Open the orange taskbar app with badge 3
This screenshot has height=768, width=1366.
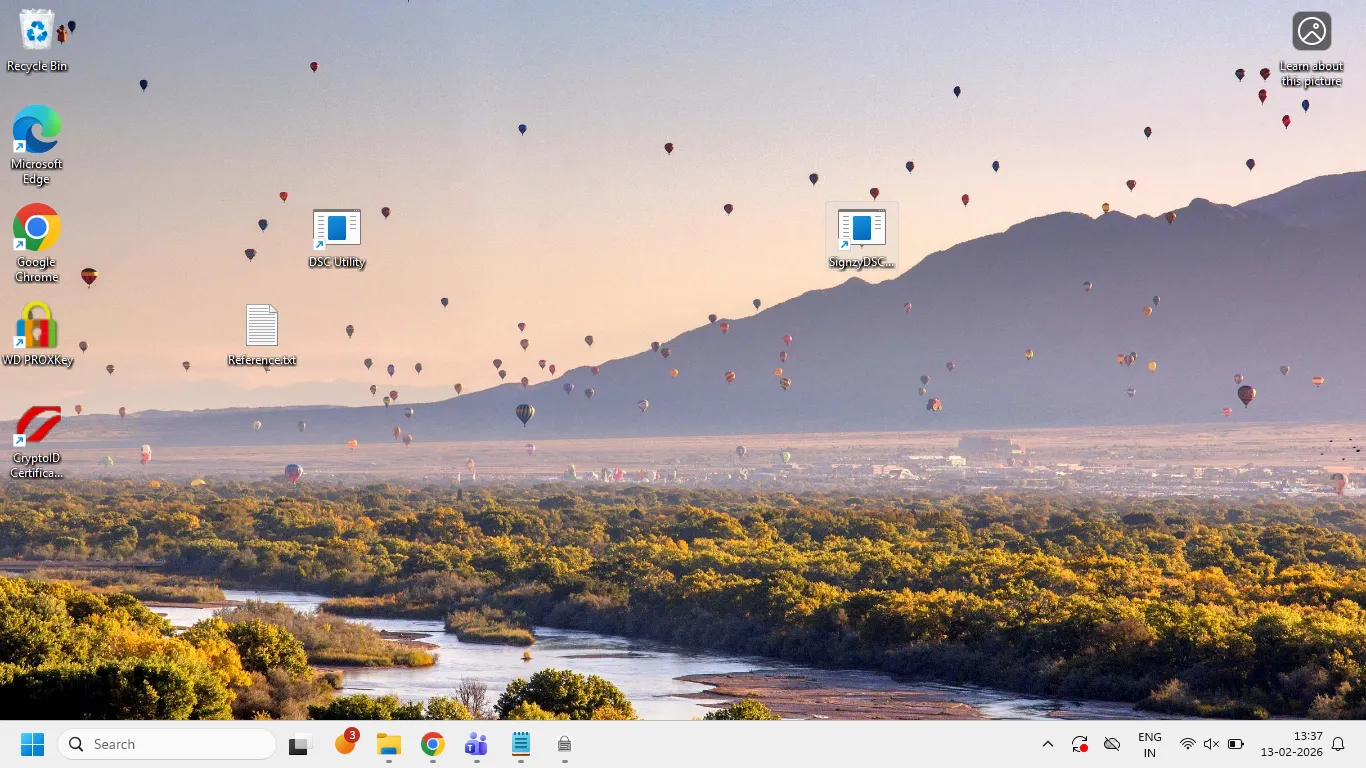pyautogui.click(x=345, y=744)
